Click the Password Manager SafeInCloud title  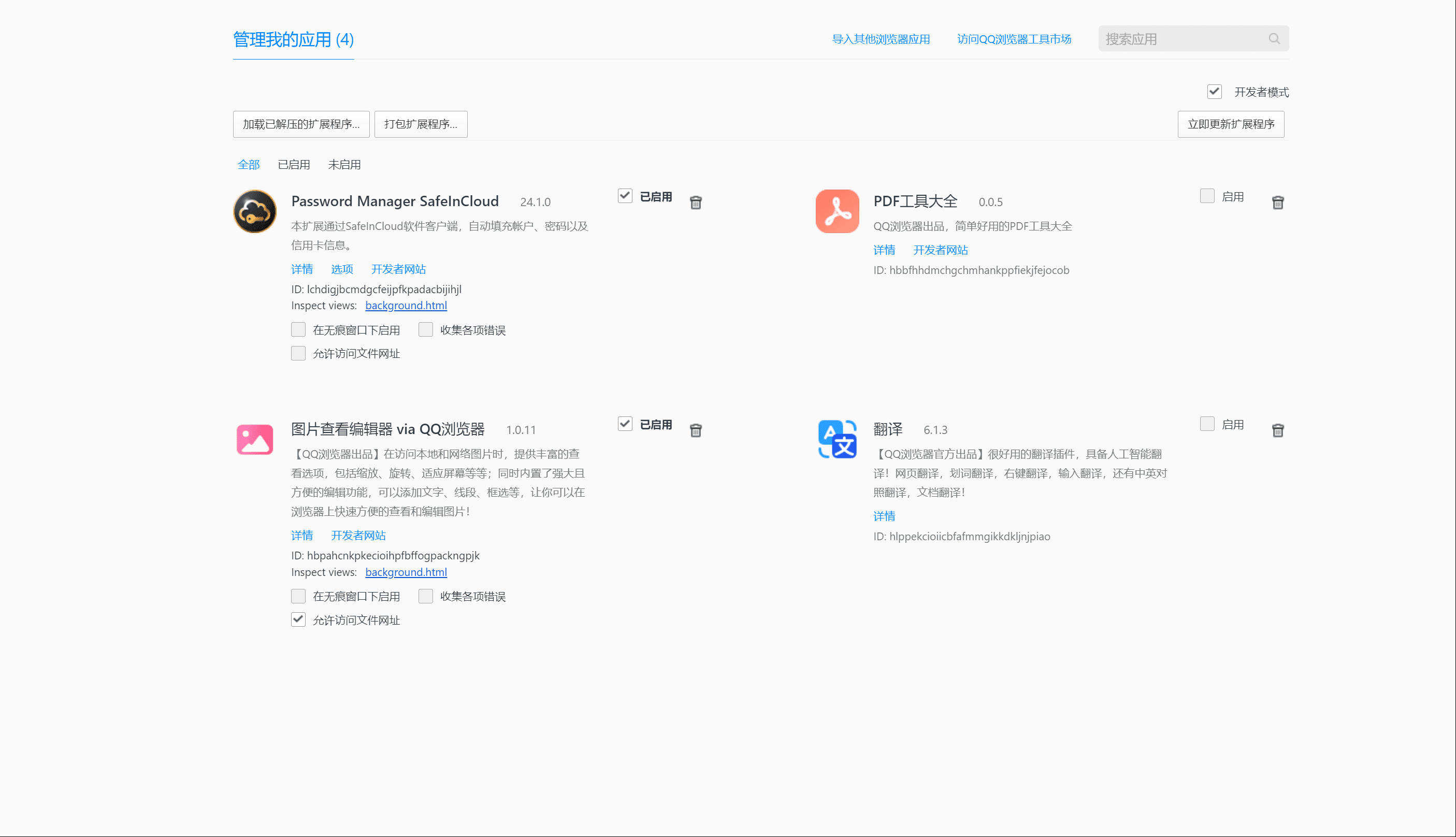395,201
